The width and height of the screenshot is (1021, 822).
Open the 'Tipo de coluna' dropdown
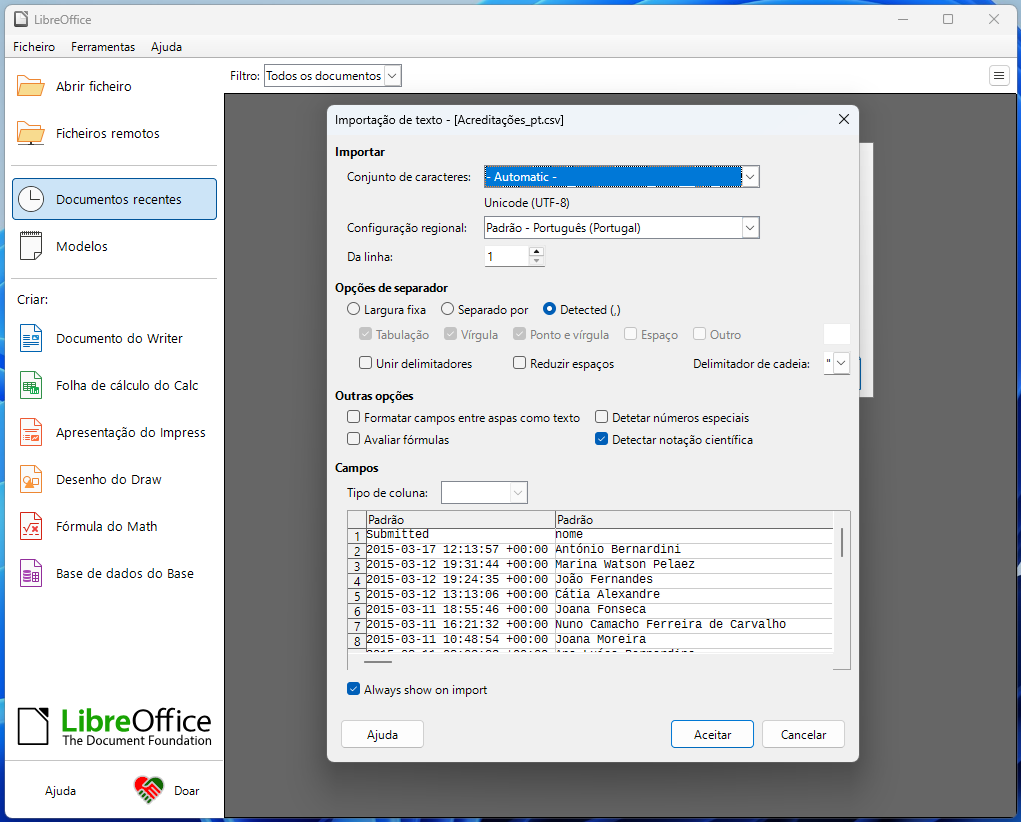517,492
